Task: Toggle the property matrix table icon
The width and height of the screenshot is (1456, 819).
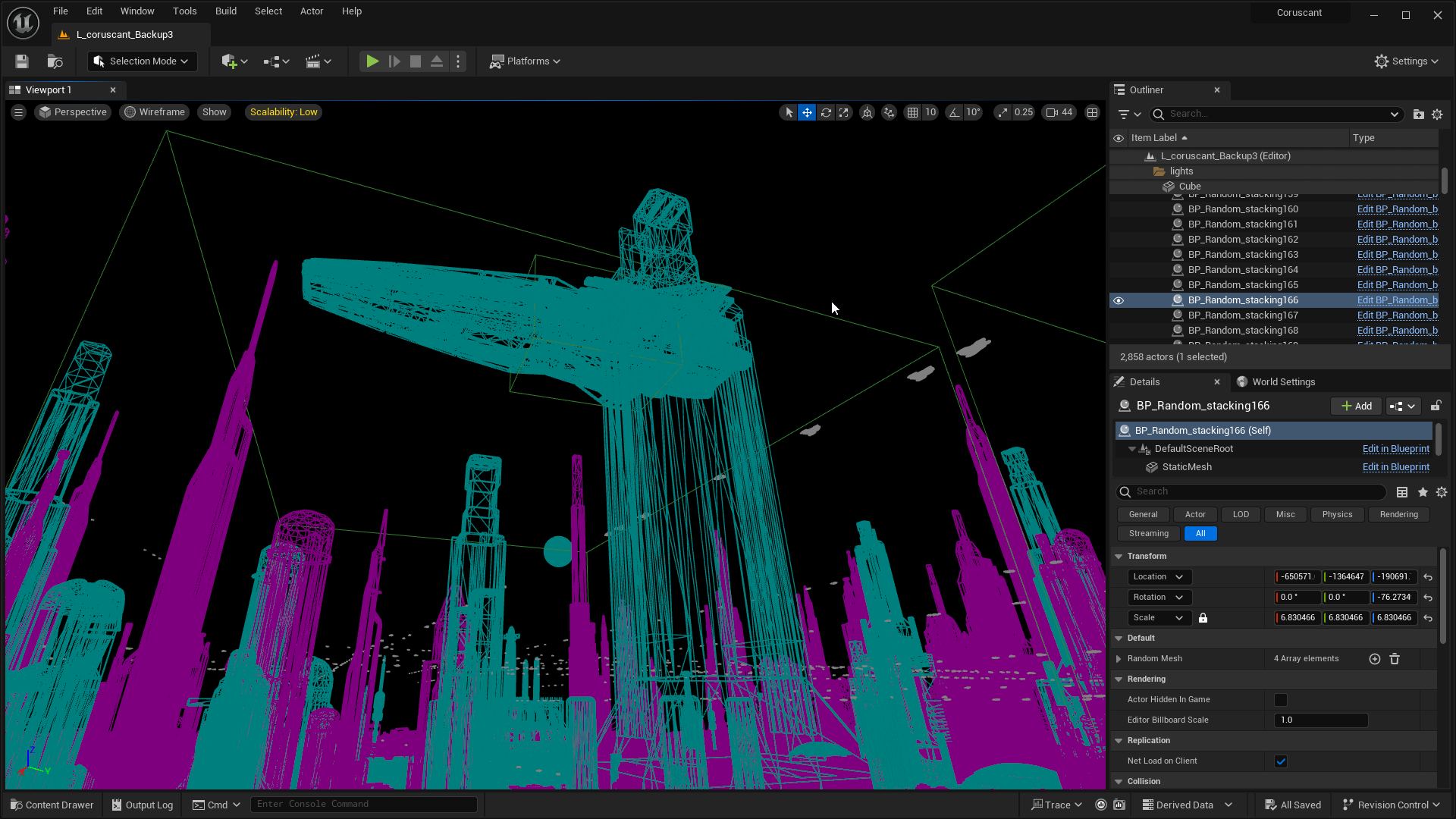Action: (x=1402, y=492)
